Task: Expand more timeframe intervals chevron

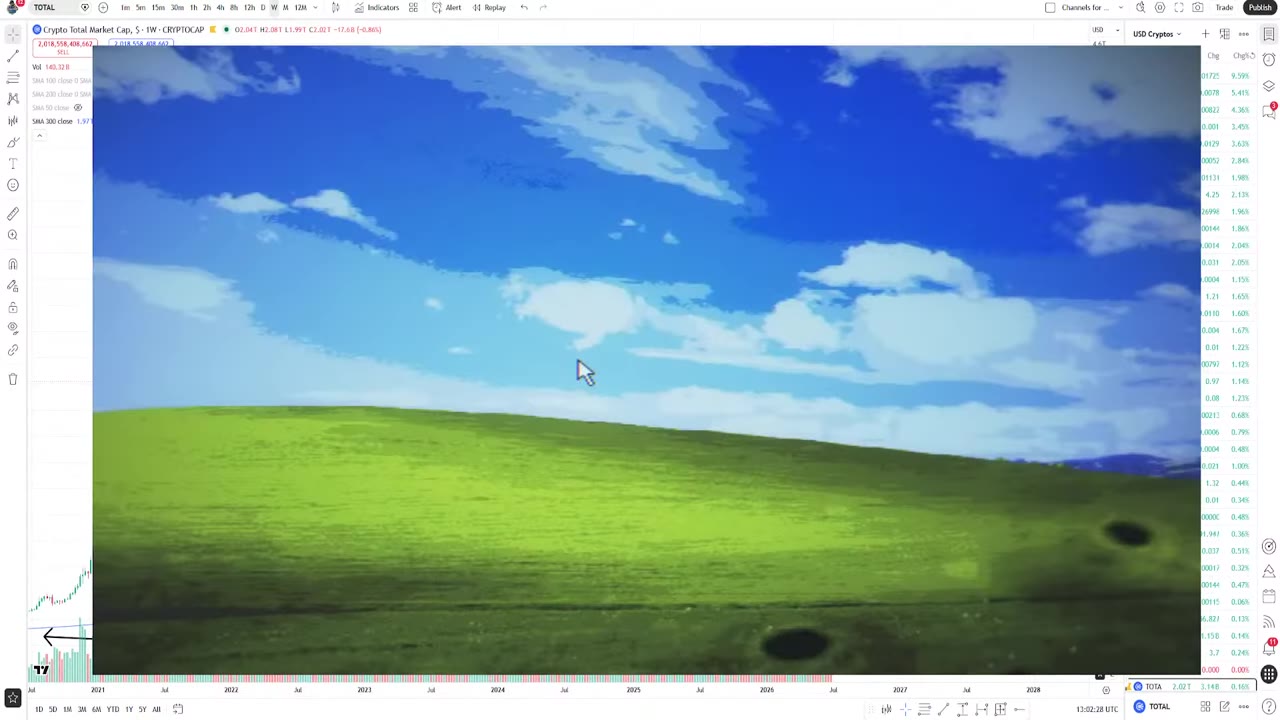Action: [316, 8]
